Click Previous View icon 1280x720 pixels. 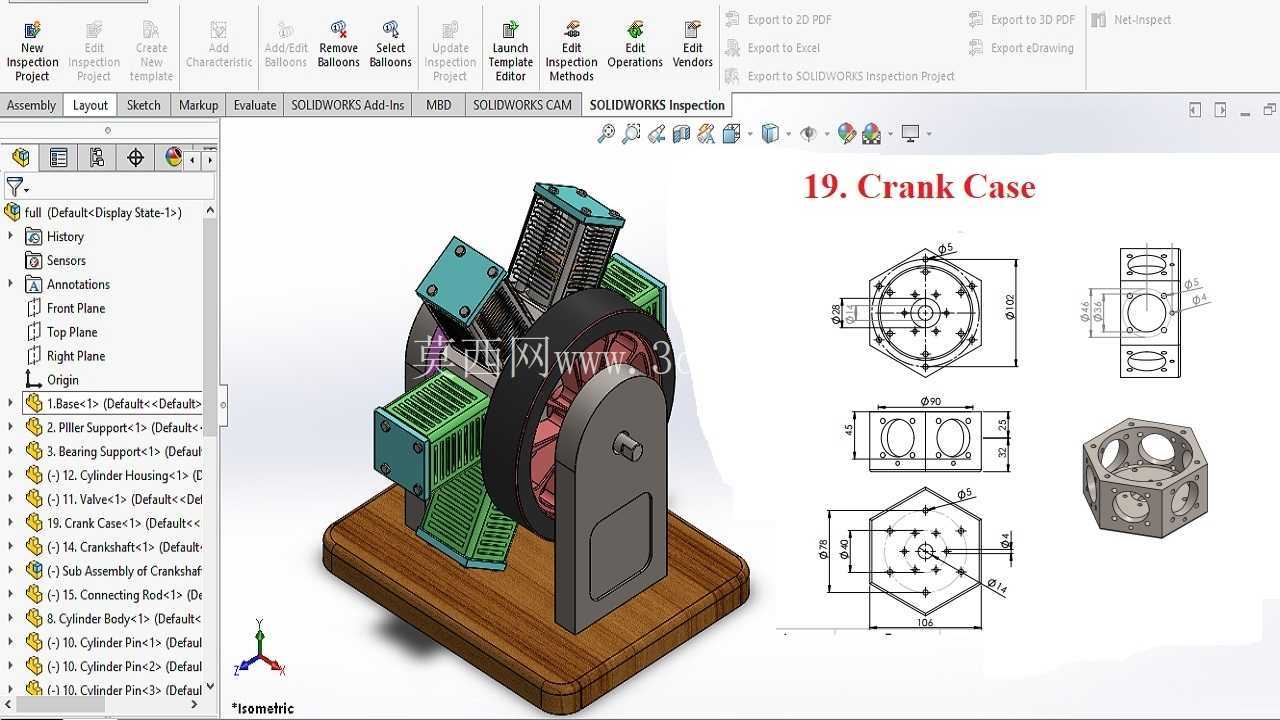pos(657,133)
